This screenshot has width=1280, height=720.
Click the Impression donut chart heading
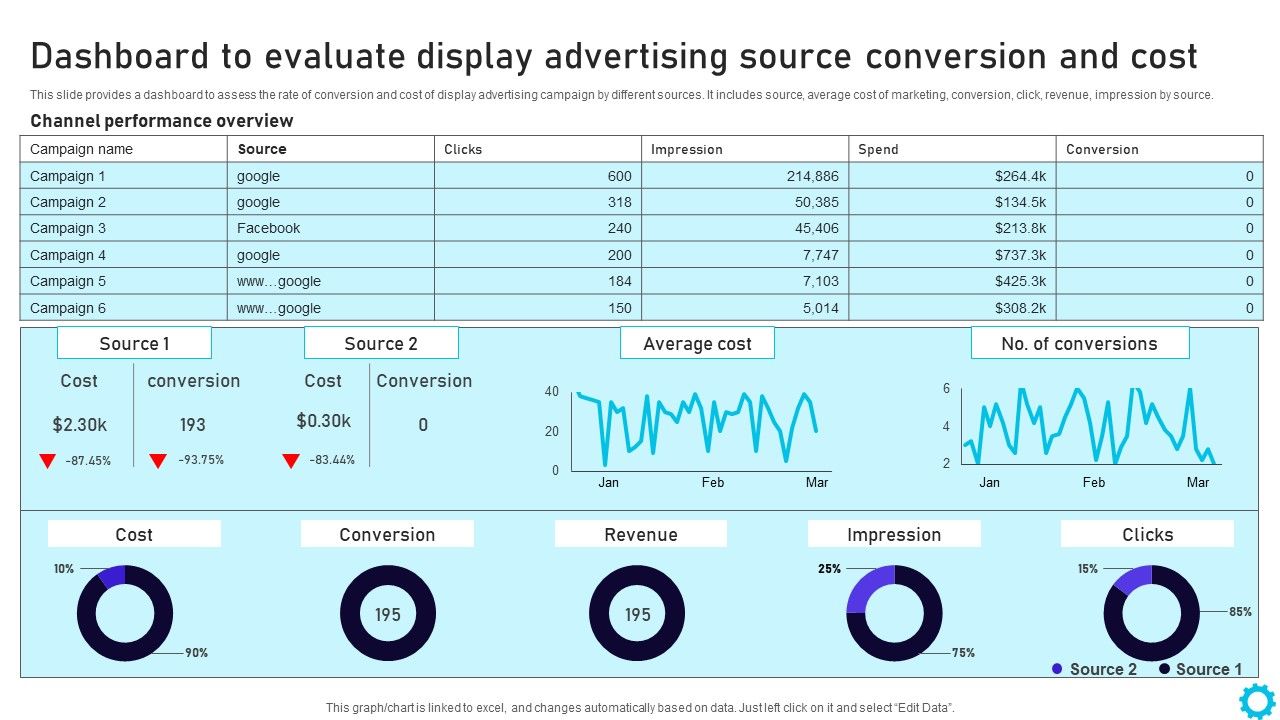pos(894,534)
